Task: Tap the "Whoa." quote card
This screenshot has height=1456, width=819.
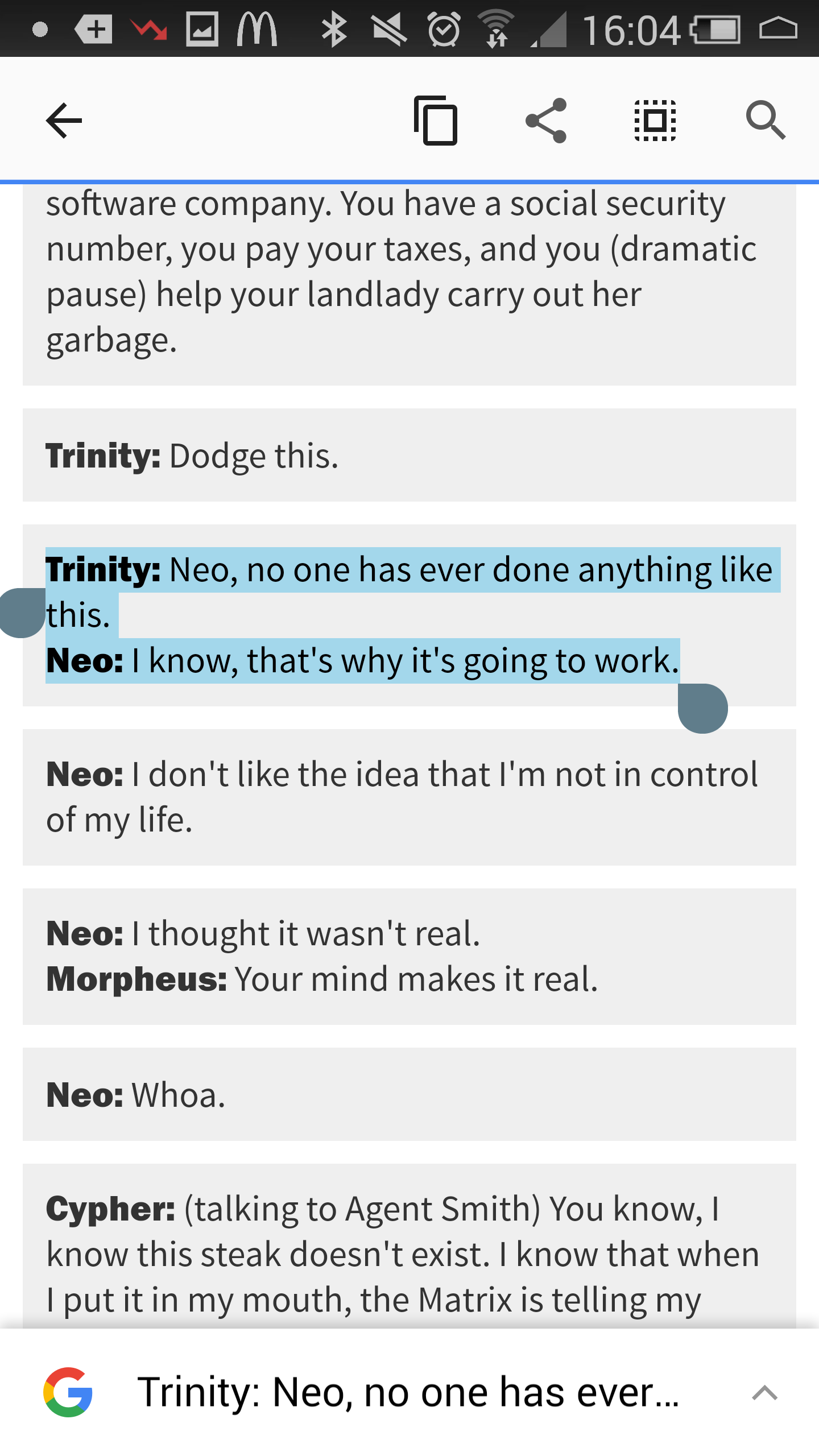Action: pyautogui.click(x=409, y=1094)
